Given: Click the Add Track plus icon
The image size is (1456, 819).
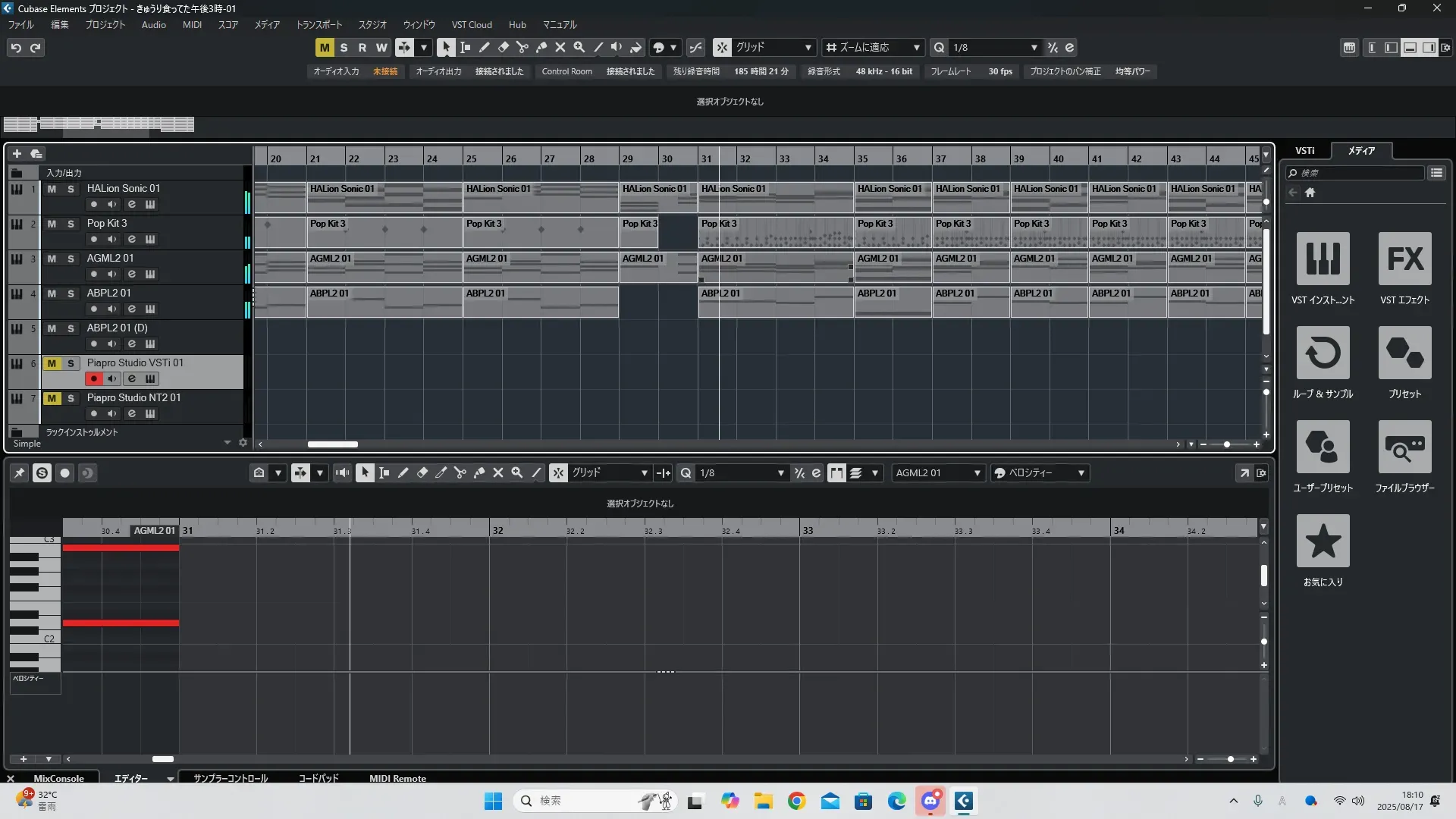Looking at the screenshot, I should click(x=17, y=154).
